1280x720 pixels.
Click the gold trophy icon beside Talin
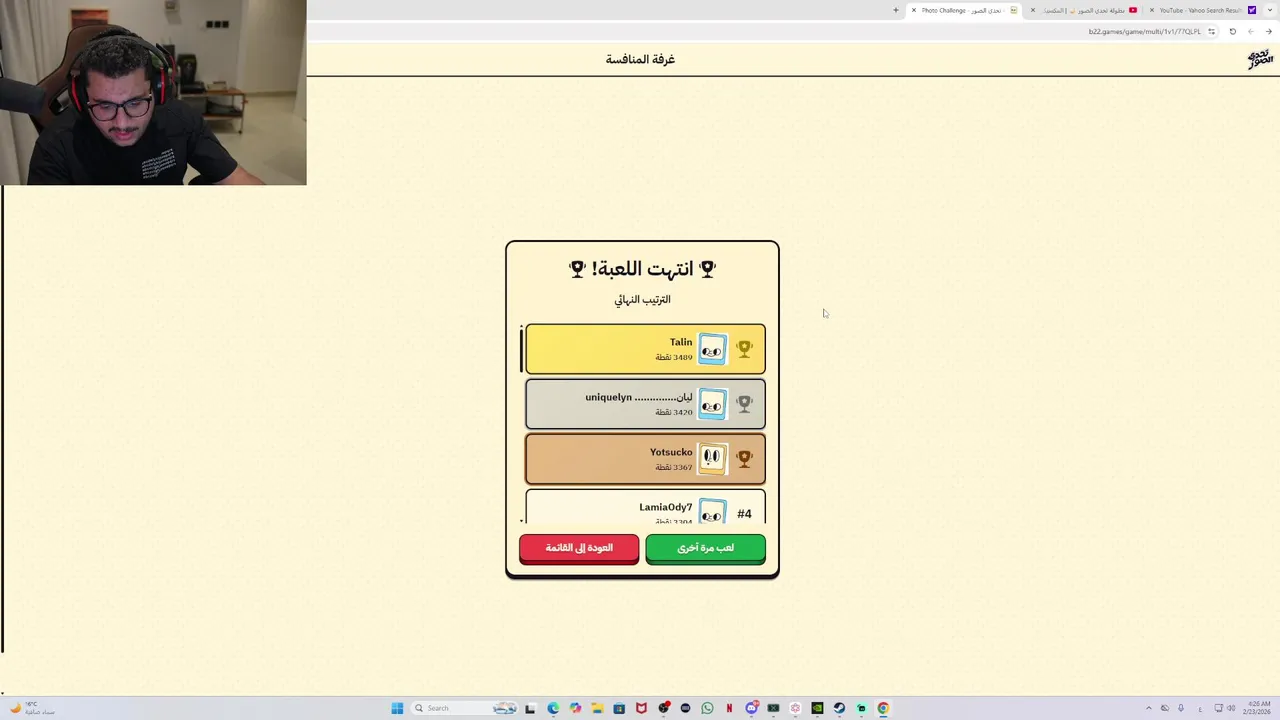(x=744, y=349)
